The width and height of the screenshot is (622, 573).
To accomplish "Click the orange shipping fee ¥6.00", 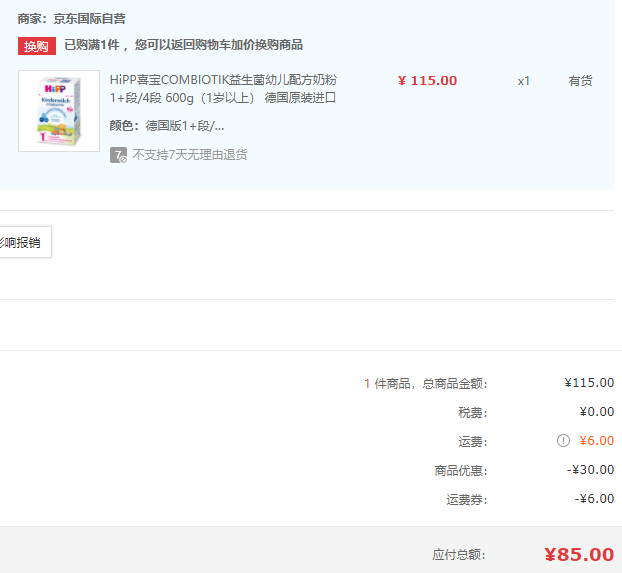I will (597, 440).
